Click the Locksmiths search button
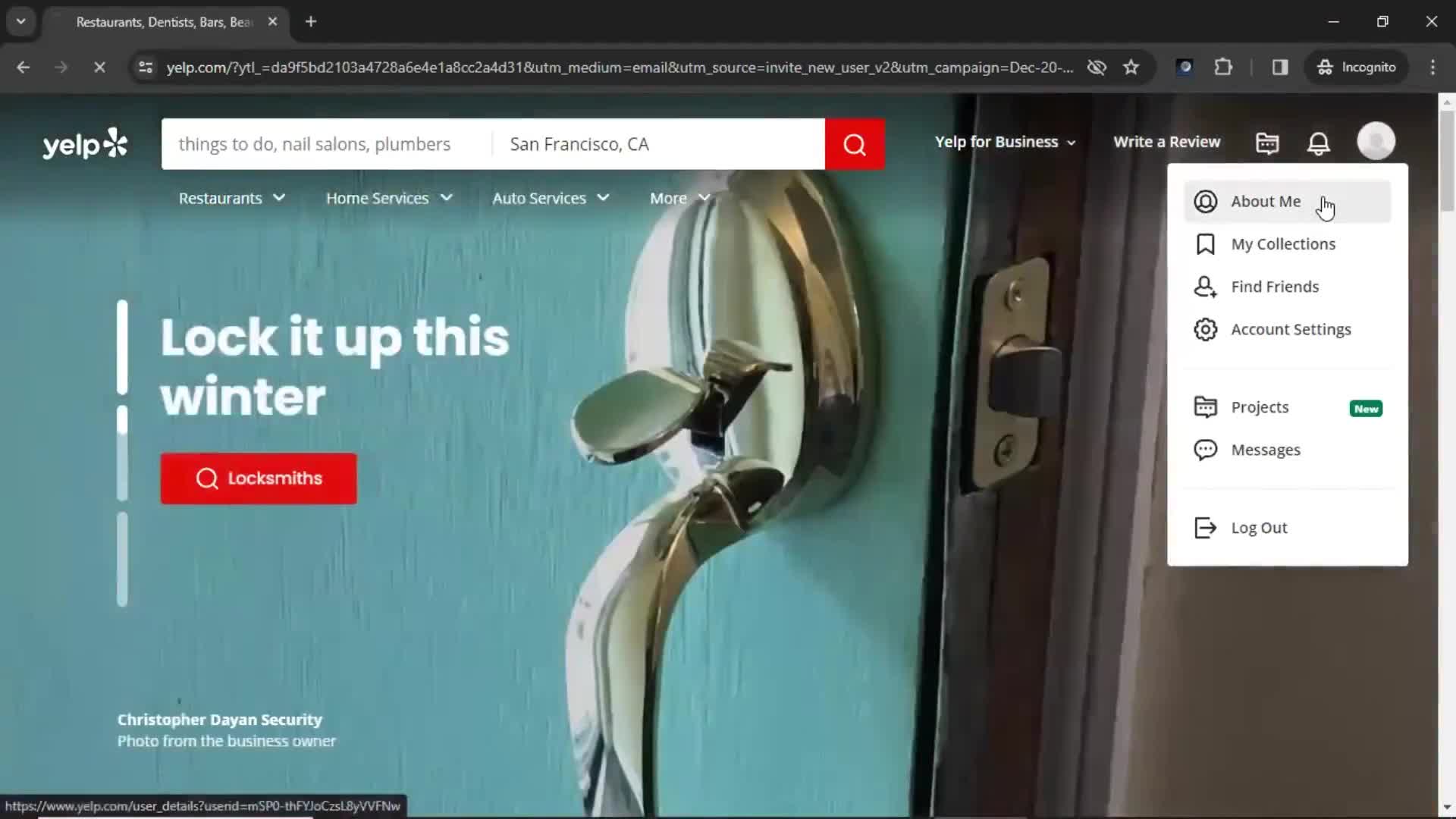 pyautogui.click(x=258, y=478)
